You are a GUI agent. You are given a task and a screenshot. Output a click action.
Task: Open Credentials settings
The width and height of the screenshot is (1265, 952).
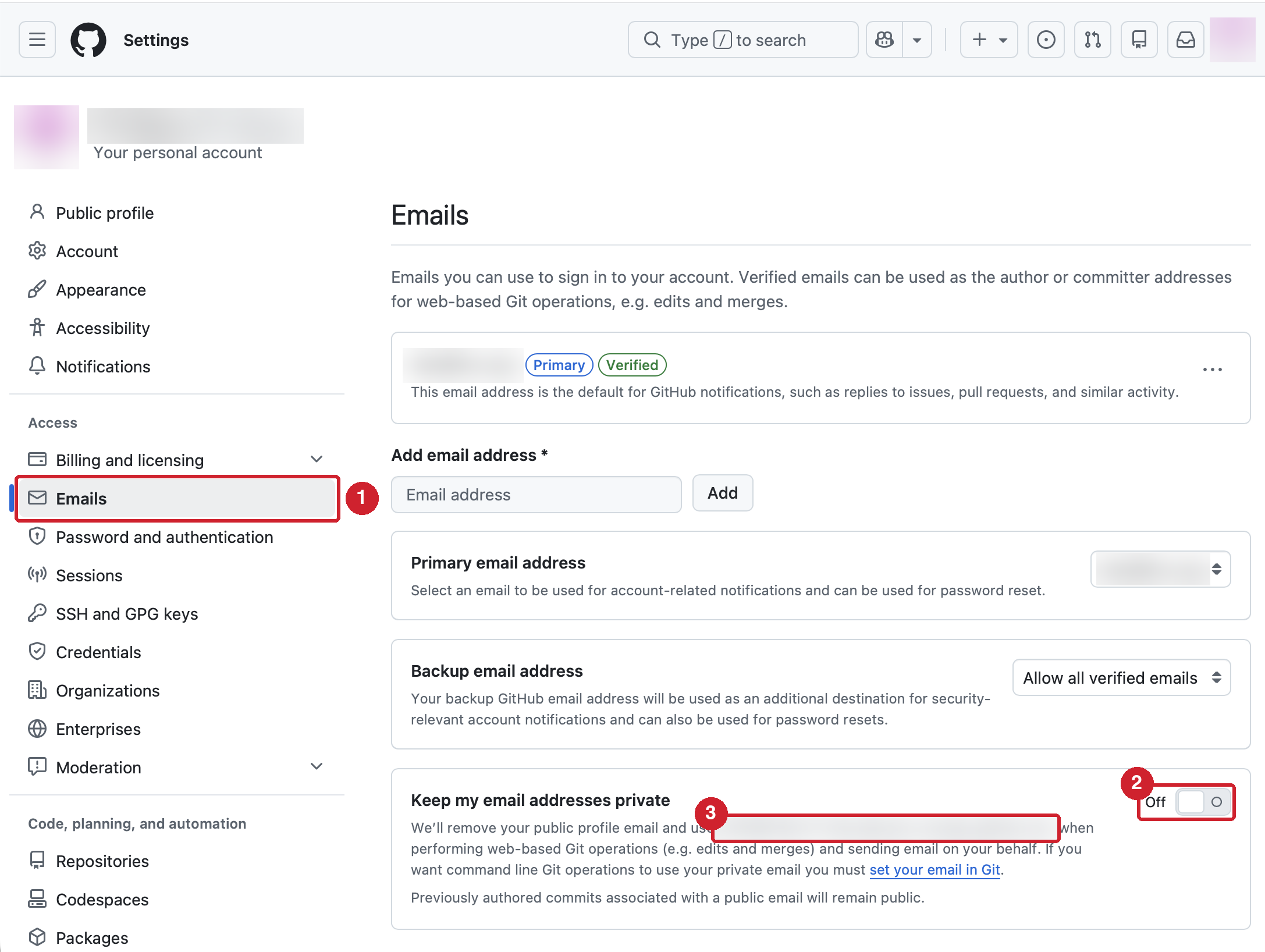pos(98,652)
